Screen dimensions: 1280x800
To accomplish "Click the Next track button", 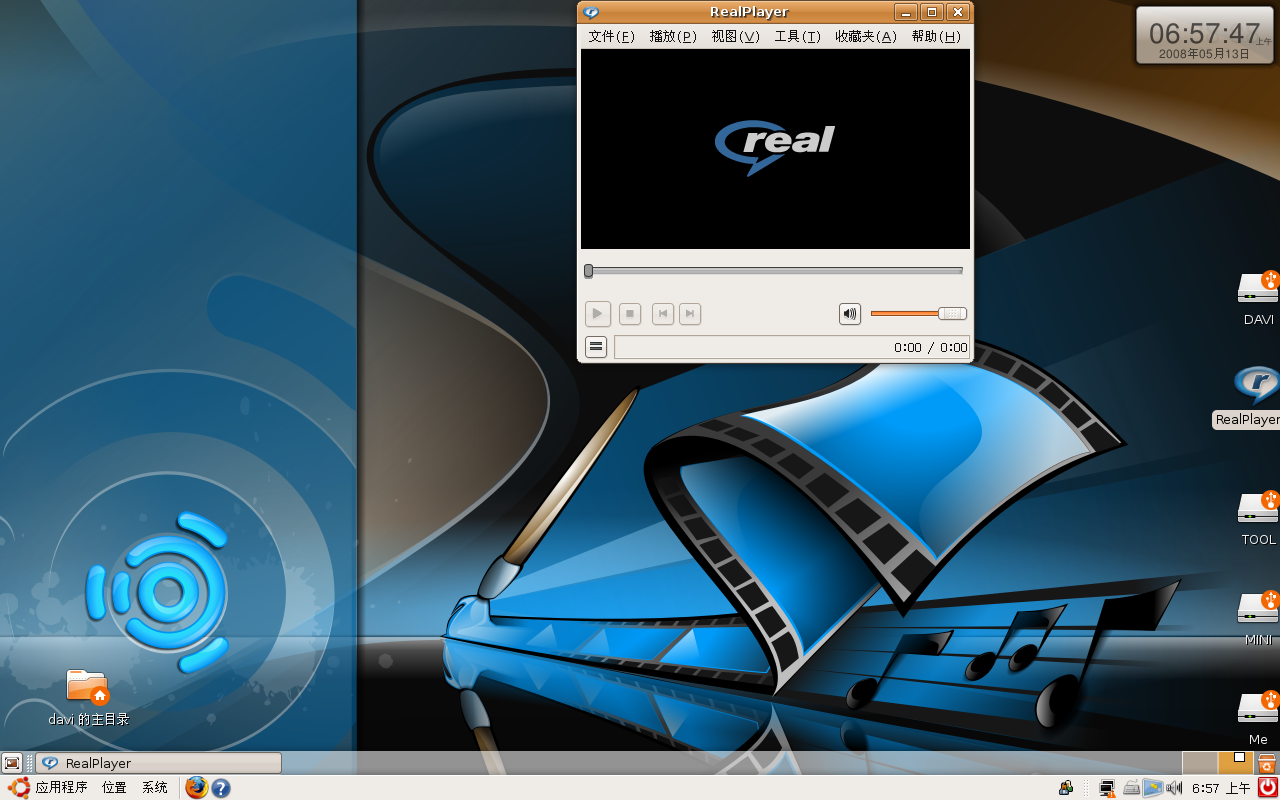I will click(x=690, y=314).
